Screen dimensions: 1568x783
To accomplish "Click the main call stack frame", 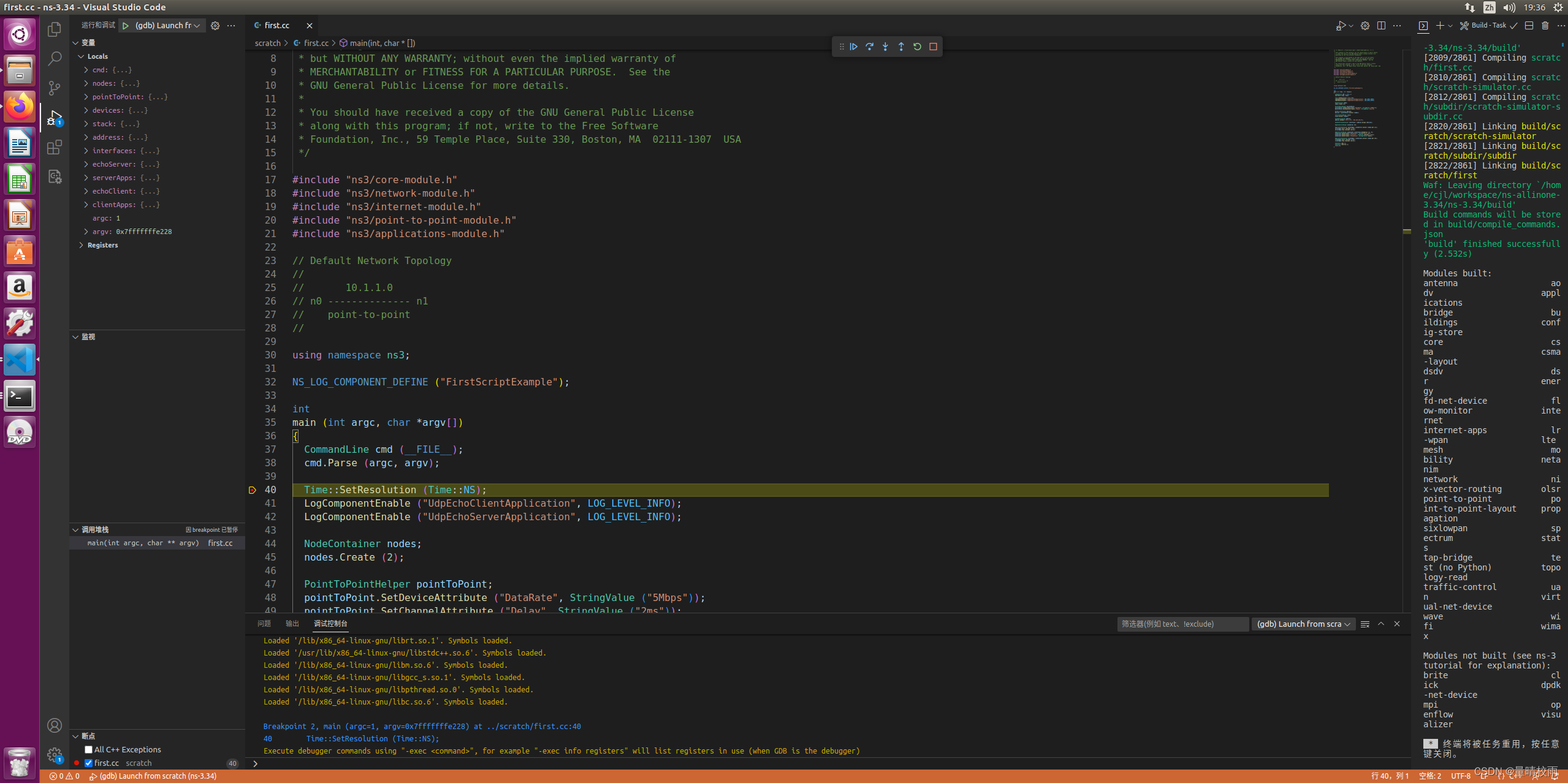I will click(143, 543).
